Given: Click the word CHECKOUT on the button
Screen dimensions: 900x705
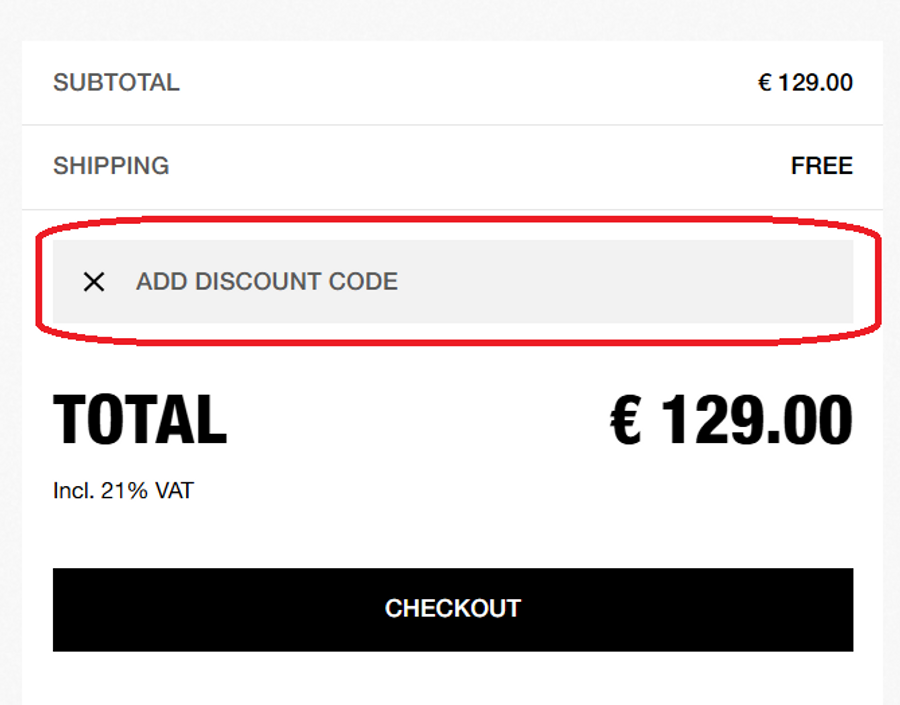Looking at the screenshot, I should click(452, 608).
